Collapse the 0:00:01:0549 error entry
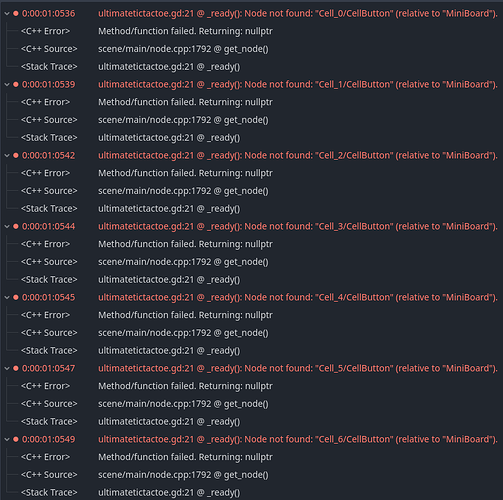The height and width of the screenshot is (500, 503). pos(7,440)
